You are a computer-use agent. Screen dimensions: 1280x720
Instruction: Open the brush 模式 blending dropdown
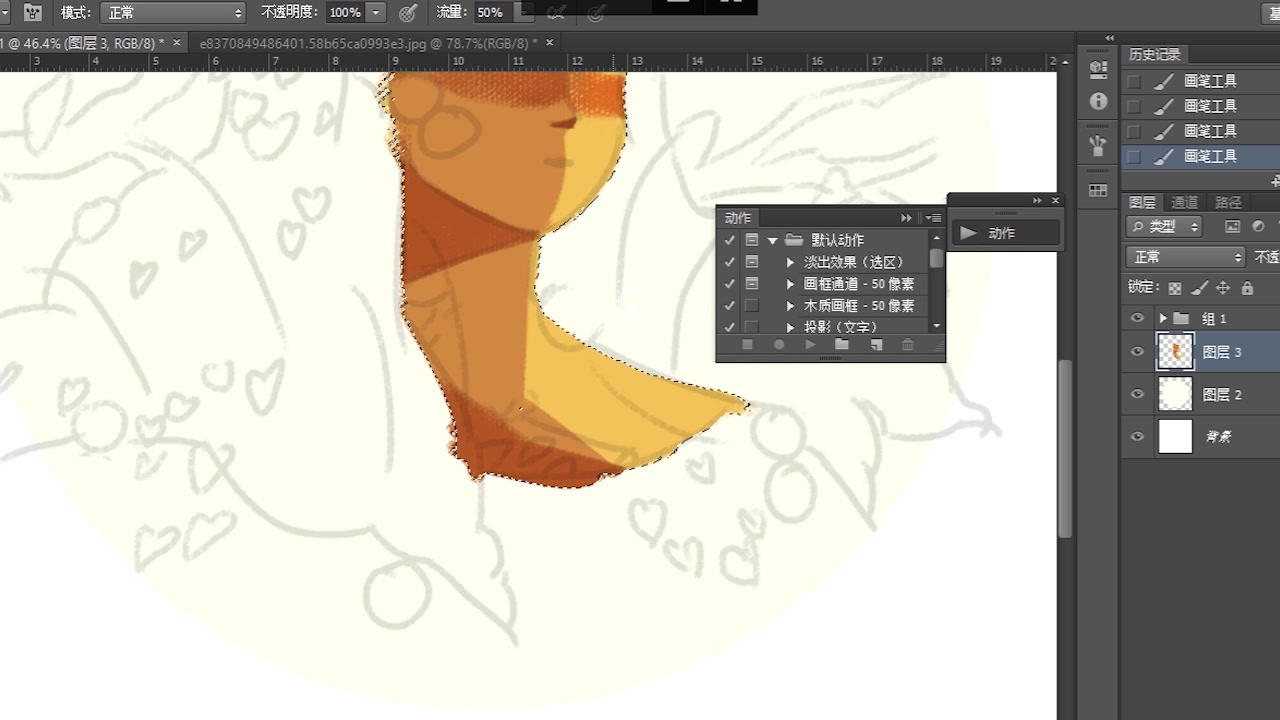click(172, 13)
